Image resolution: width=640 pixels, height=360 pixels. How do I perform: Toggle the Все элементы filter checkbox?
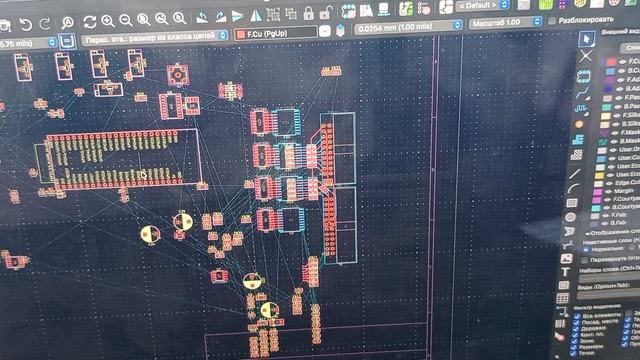click(577, 317)
